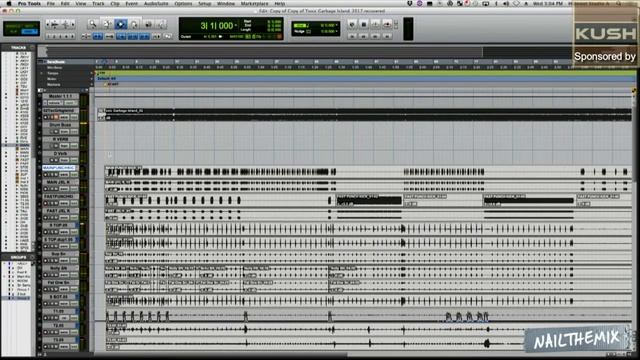Image resolution: width=640 pixels, height=360 pixels.
Task: Open the Marketplace menu
Action: (254, 4)
